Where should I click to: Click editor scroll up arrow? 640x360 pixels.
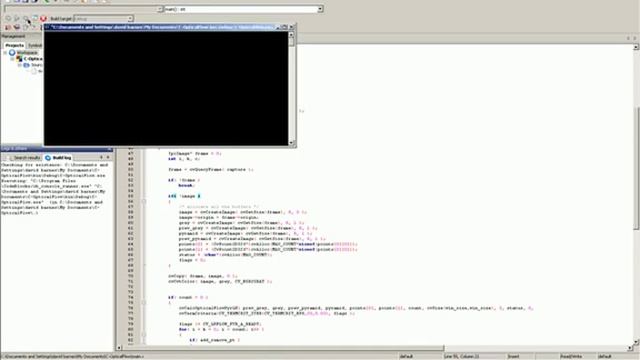[636, 47]
